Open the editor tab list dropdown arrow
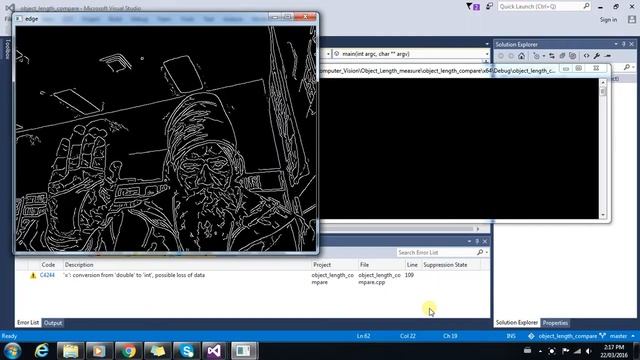The width and height of the screenshot is (640, 360). (x=487, y=44)
